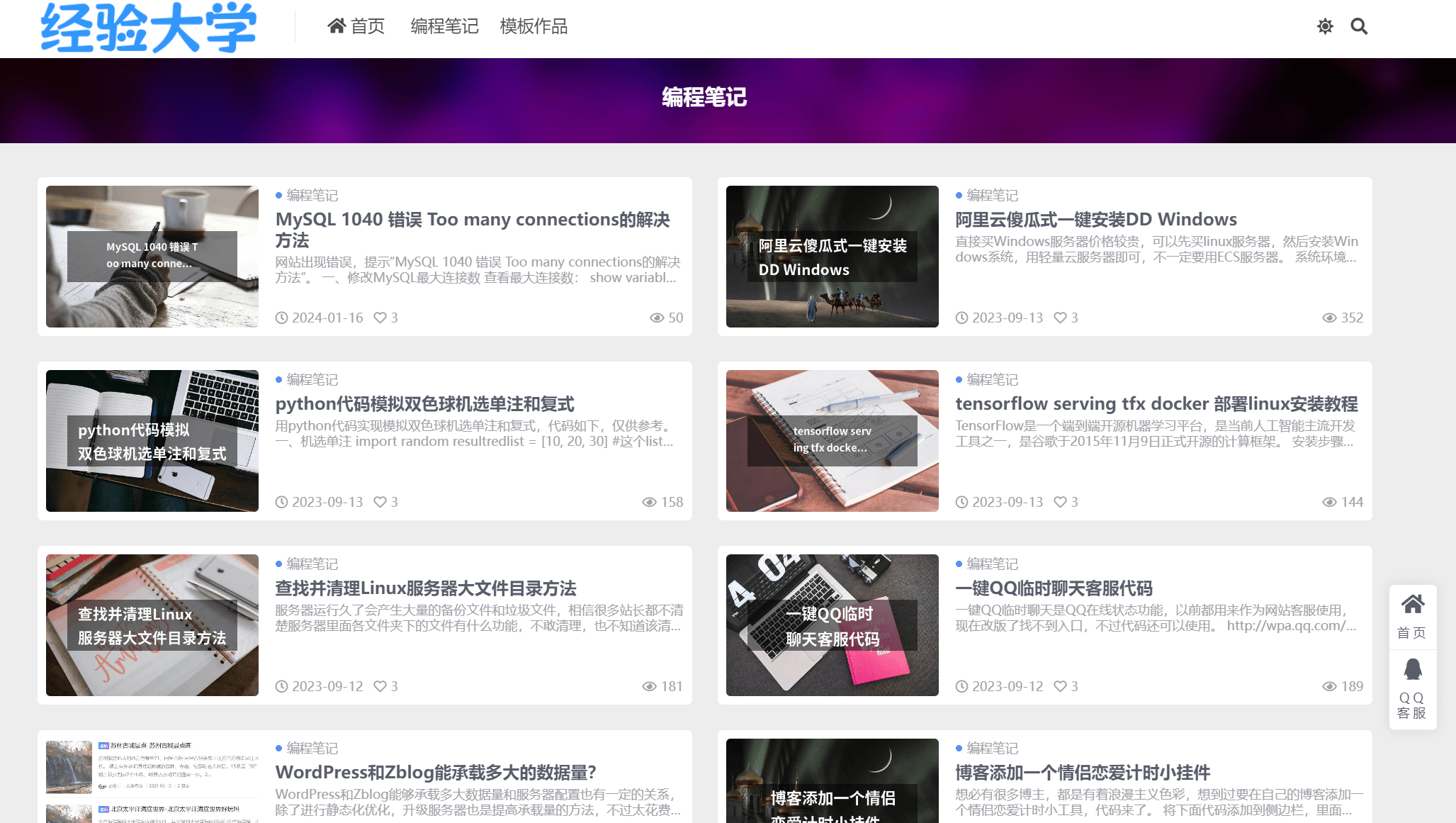Click heart icon on 阿里云 DD Windows post
Viewport: 1456px width, 823px height.
1060,318
